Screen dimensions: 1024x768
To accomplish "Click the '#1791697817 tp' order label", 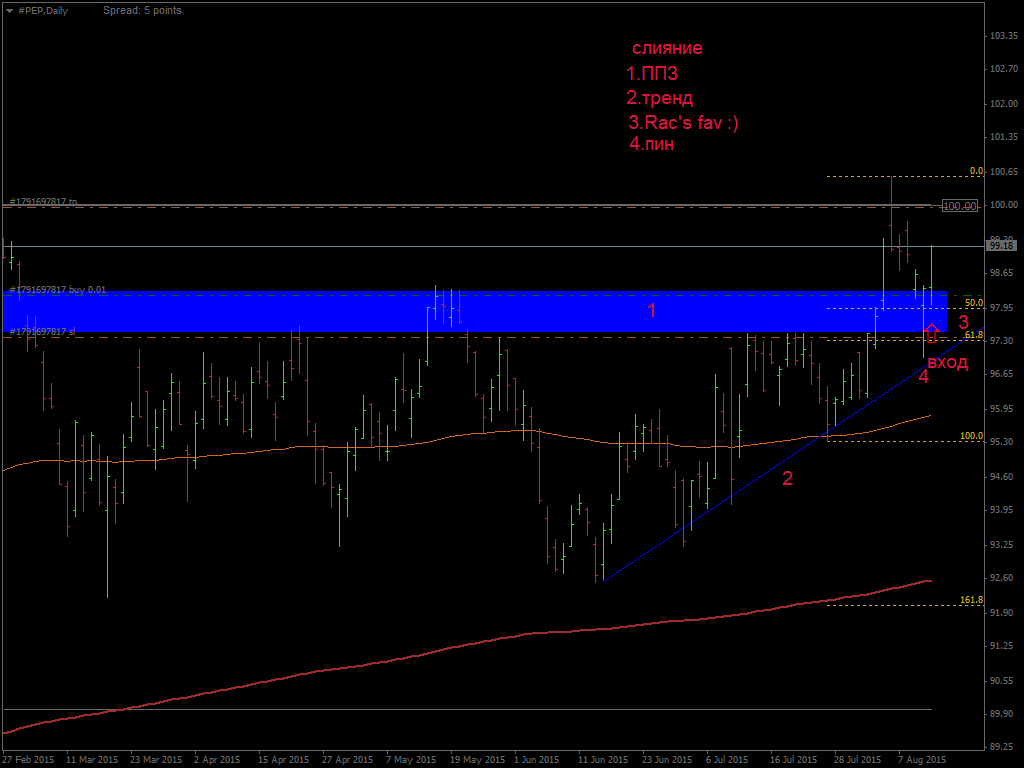I will [x=43, y=201].
